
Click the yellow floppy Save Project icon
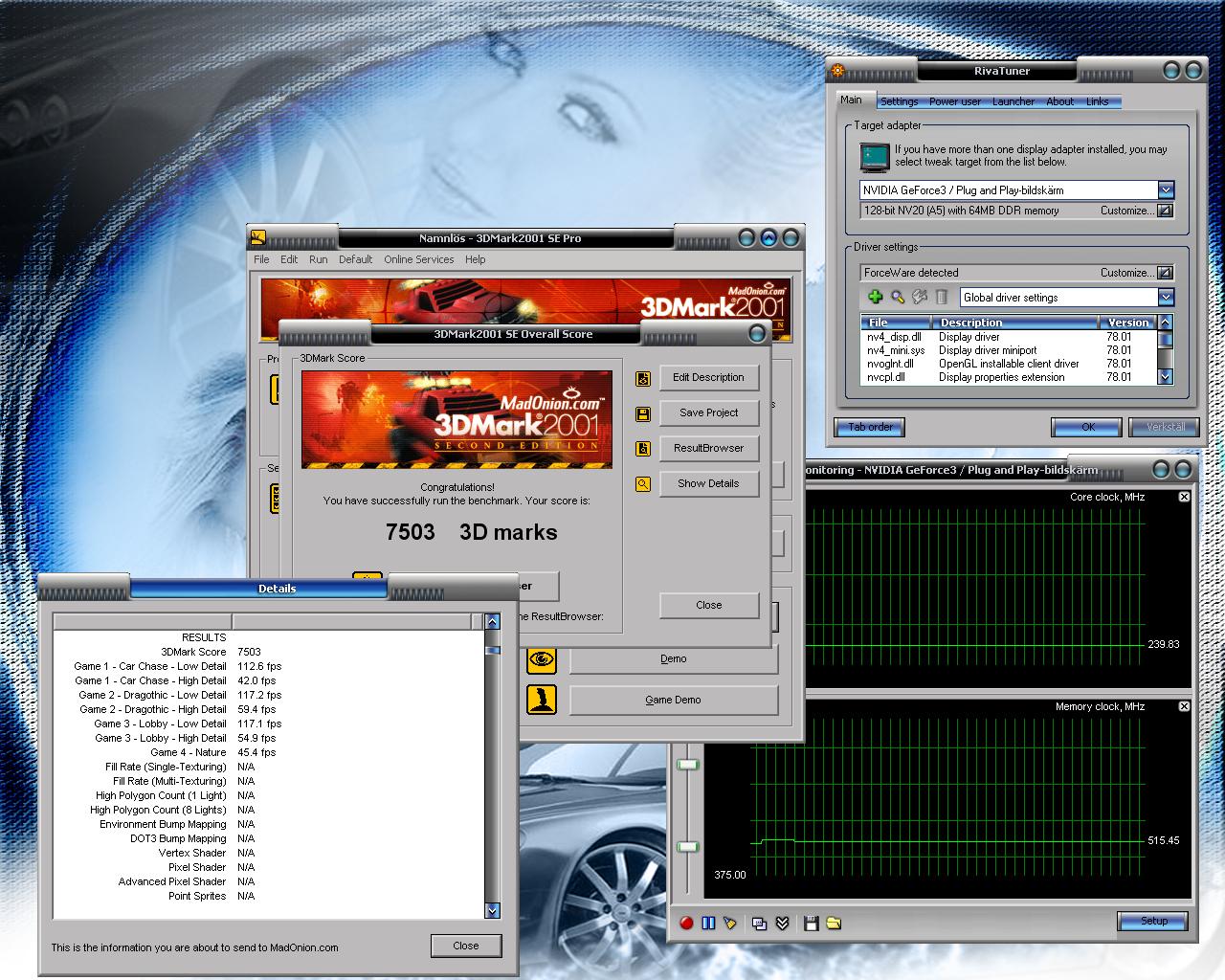tap(643, 414)
